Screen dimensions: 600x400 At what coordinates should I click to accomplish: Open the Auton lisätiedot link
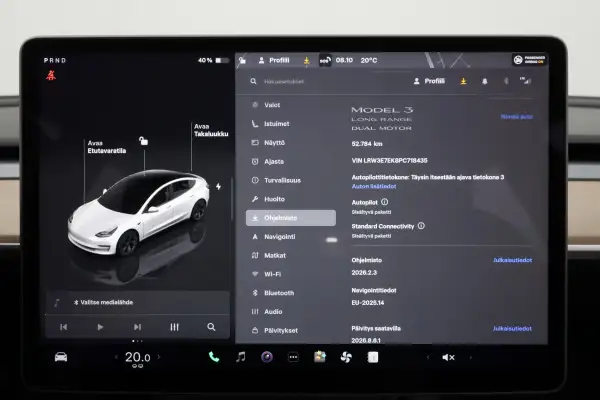pyautogui.click(x=374, y=186)
